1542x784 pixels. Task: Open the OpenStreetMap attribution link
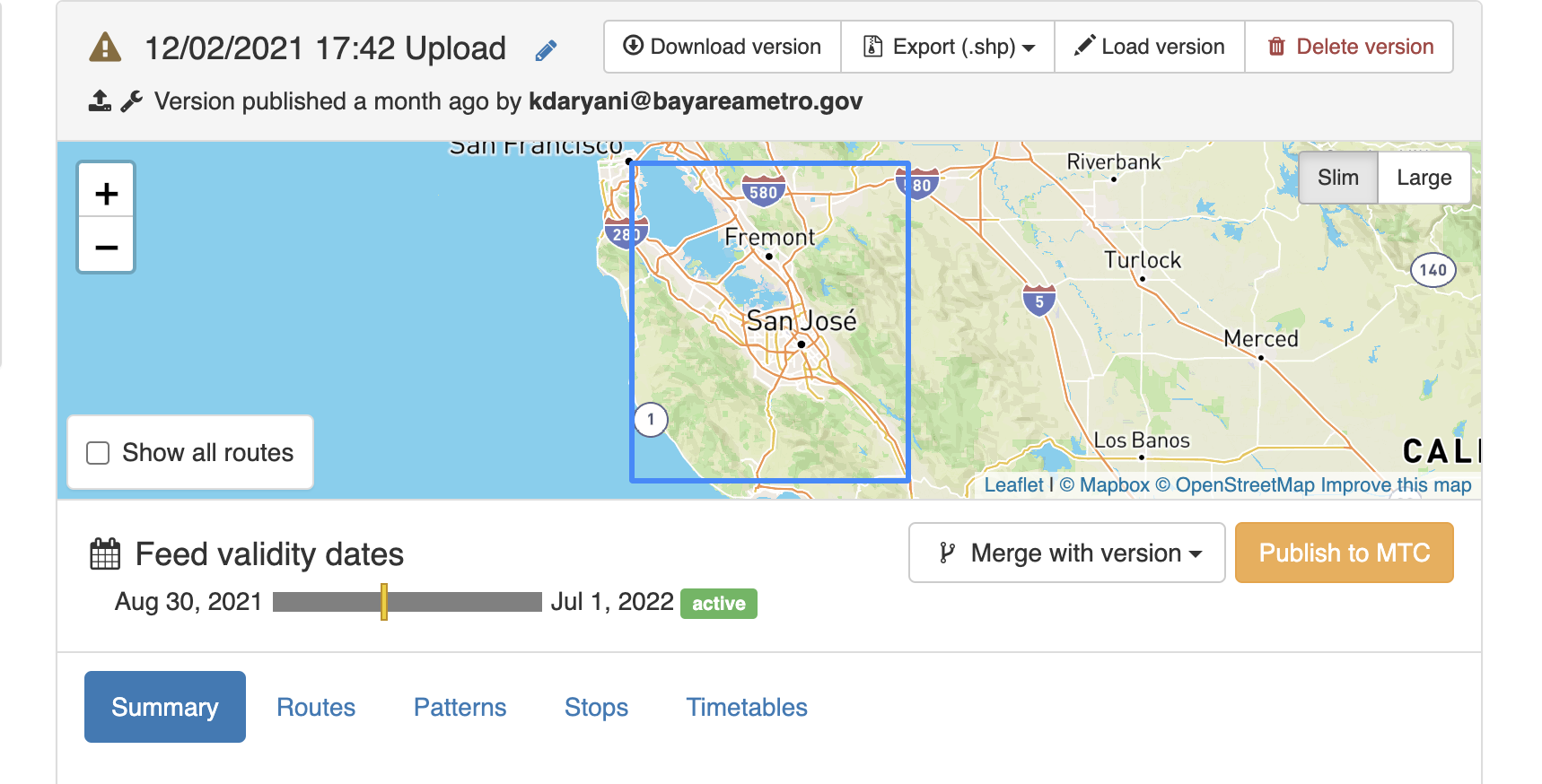tap(1235, 484)
